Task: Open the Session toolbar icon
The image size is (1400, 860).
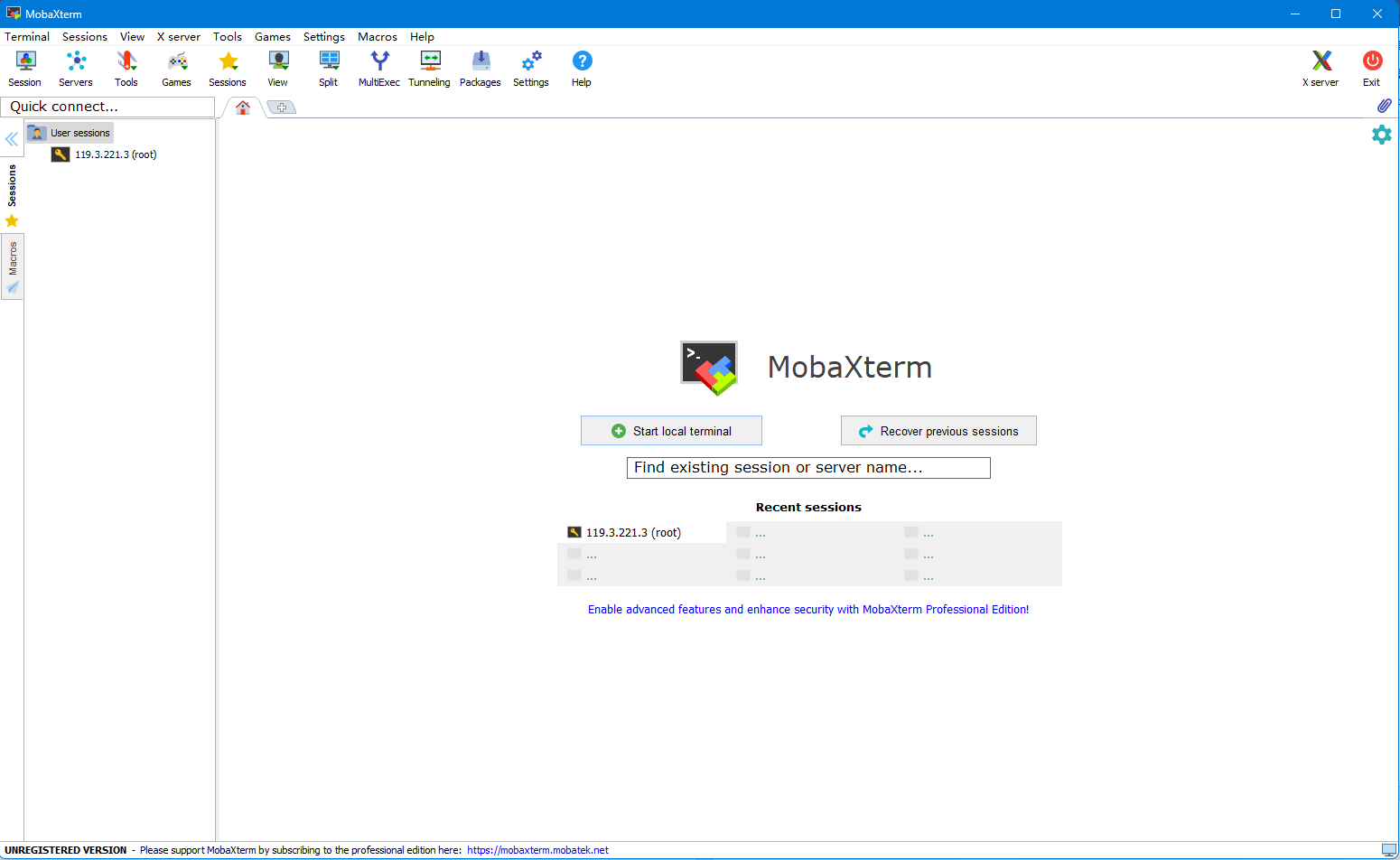Action: pyautogui.click(x=25, y=69)
